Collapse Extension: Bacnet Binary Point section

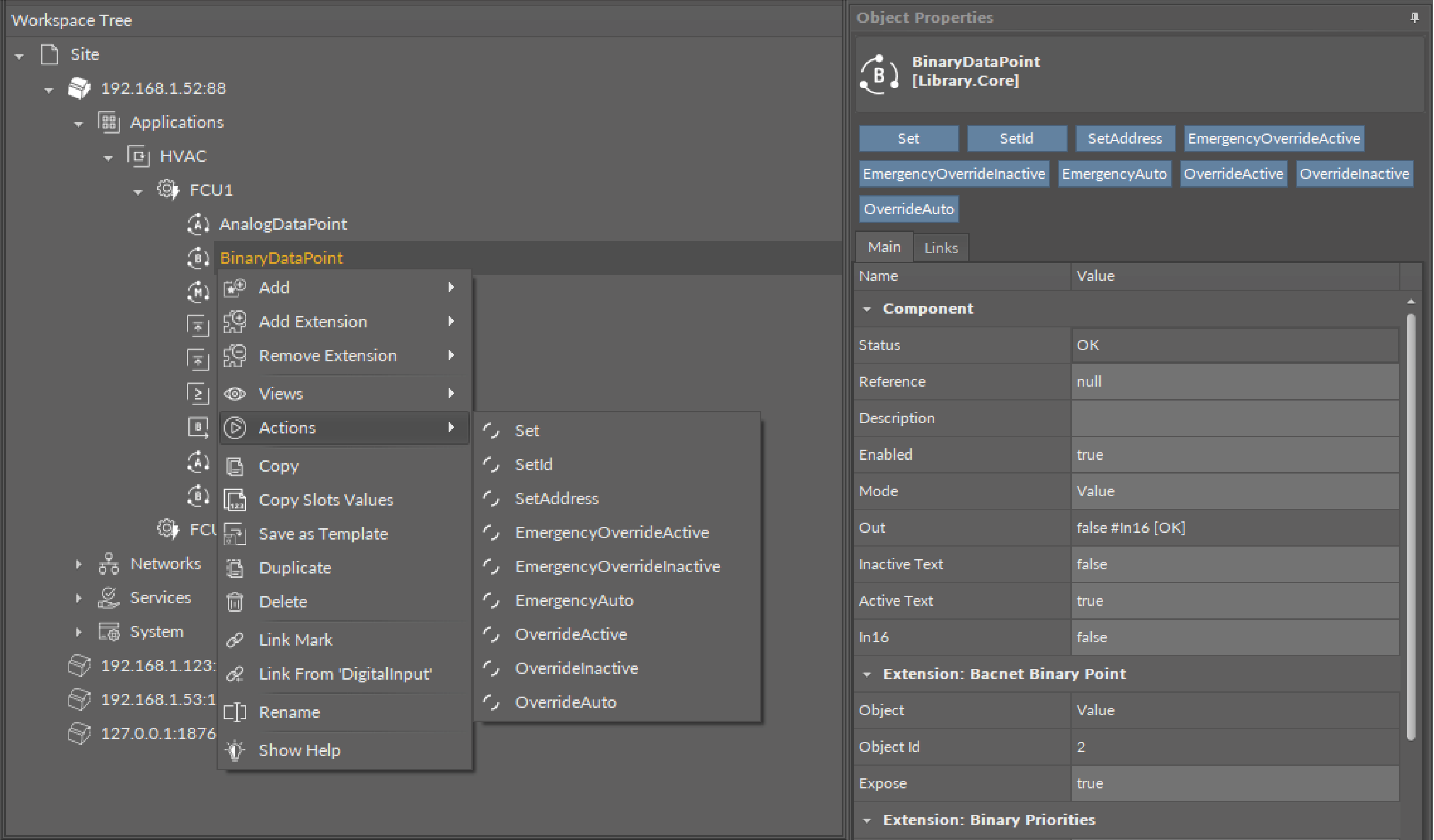pos(867,674)
